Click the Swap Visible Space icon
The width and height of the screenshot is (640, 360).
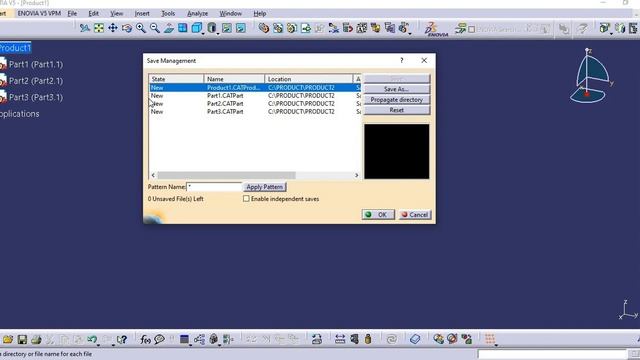tap(241, 28)
